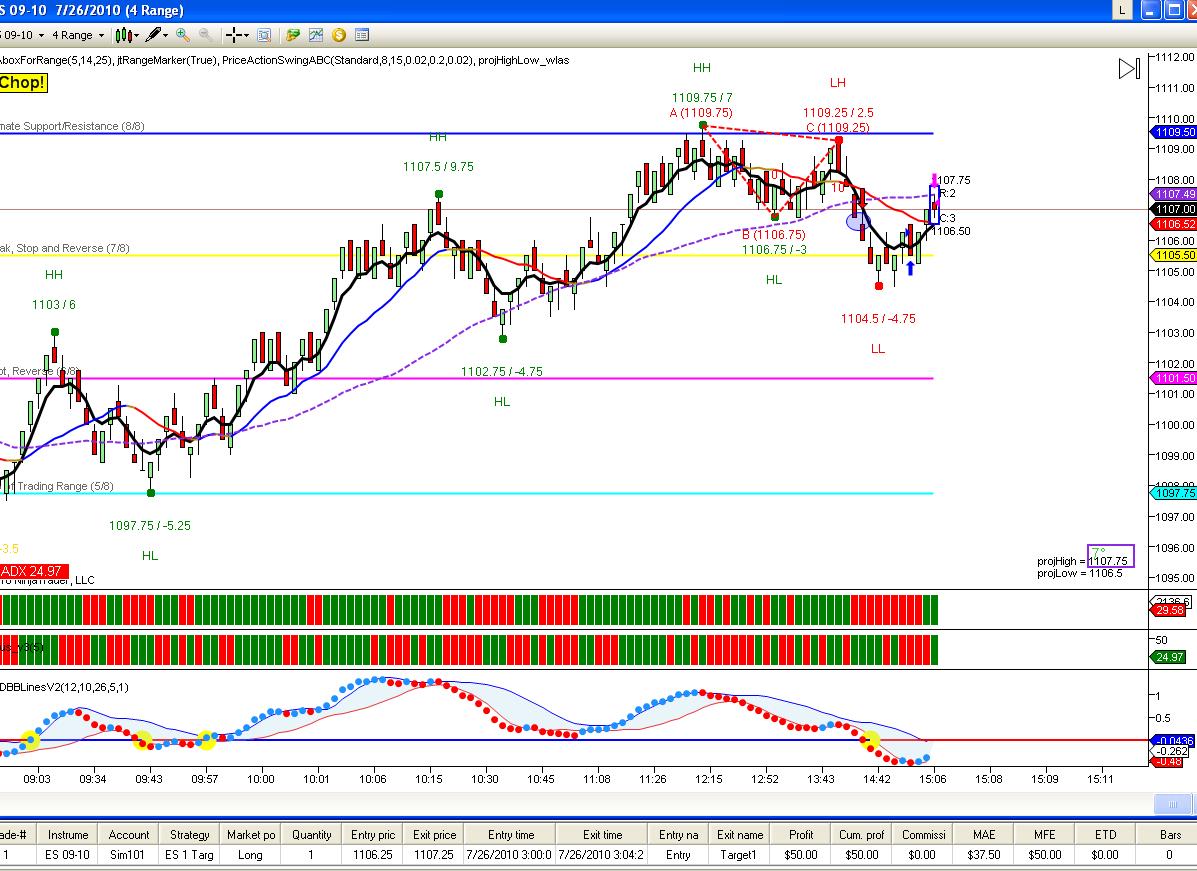Click the Target1 exit name cell
Screen dimensions: 1197x871
pyautogui.click(x=740, y=854)
